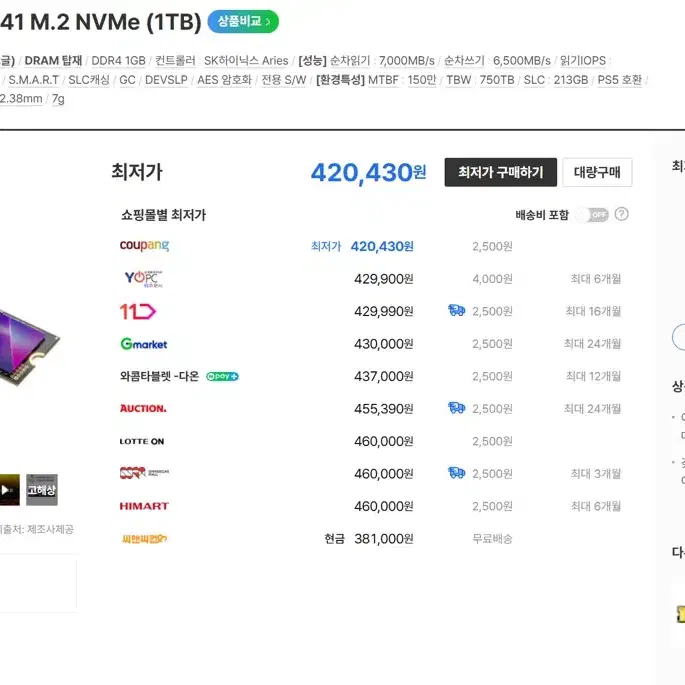This screenshot has width=685, height=685.
Task: Open the 고해상 image thumbnail
Action: pos(42,490)
